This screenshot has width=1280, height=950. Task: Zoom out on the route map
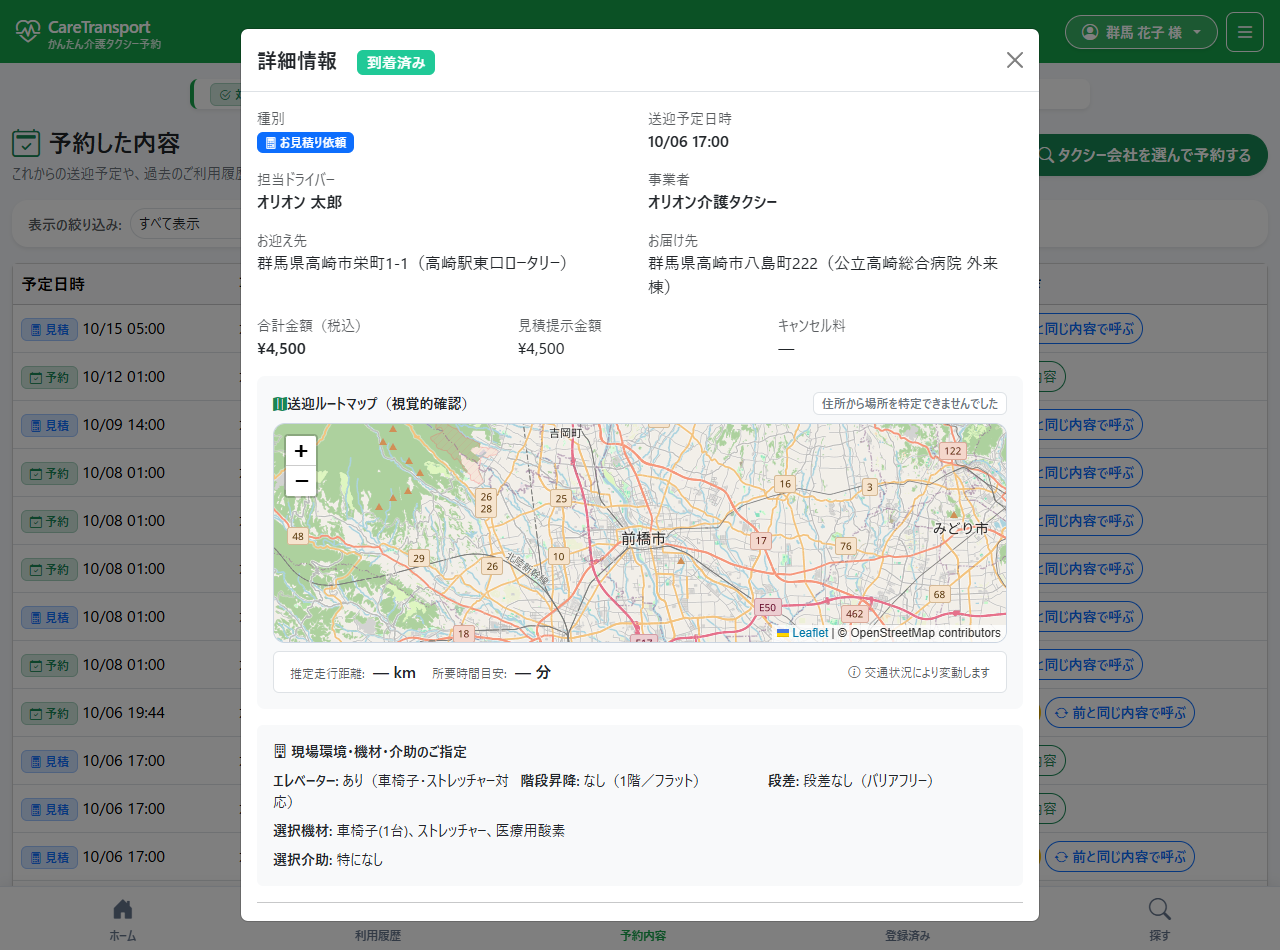pos(301,481)
